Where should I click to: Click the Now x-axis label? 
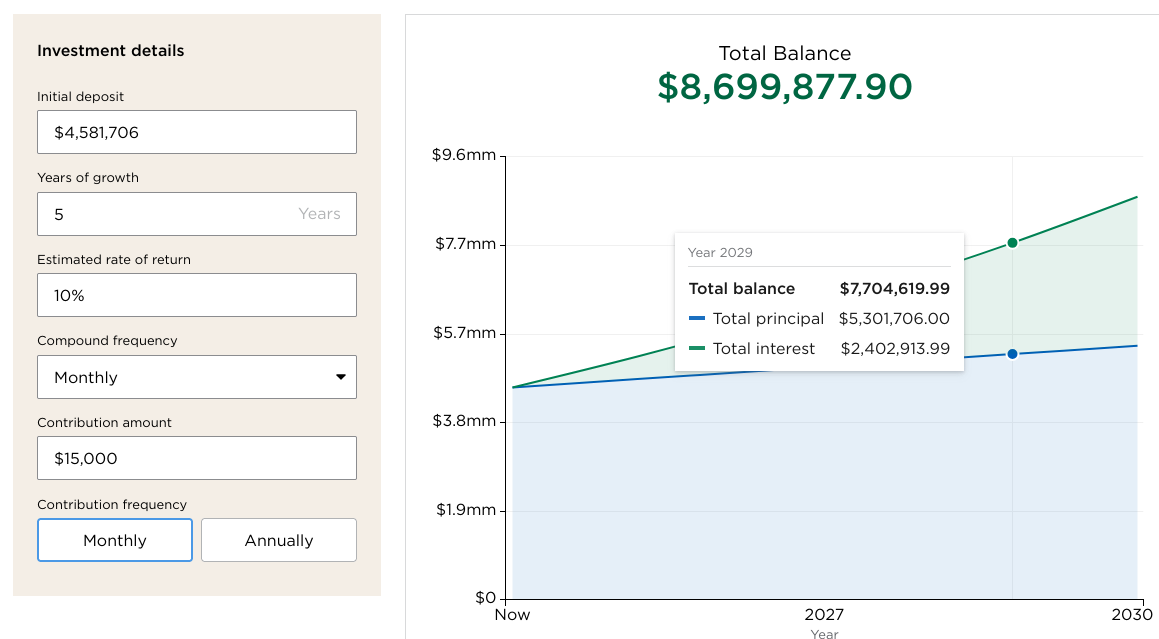click(512, 615)
